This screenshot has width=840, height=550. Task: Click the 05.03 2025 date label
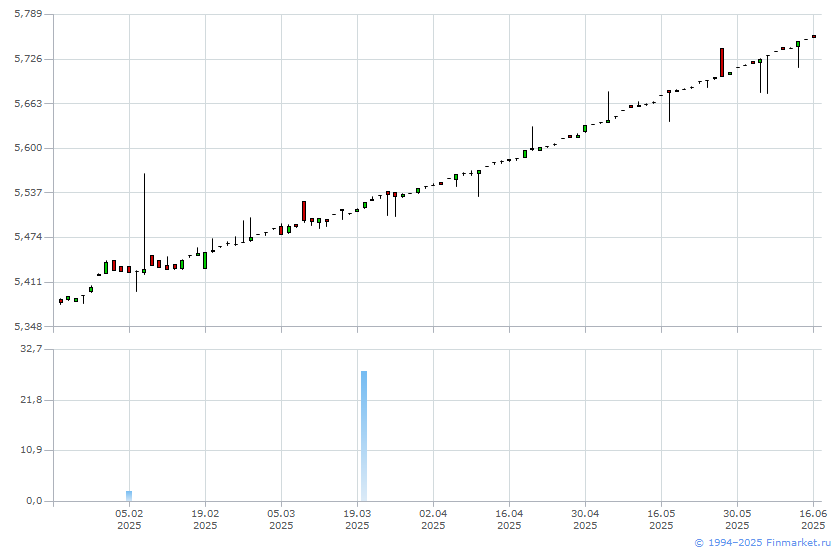point(281,519)
